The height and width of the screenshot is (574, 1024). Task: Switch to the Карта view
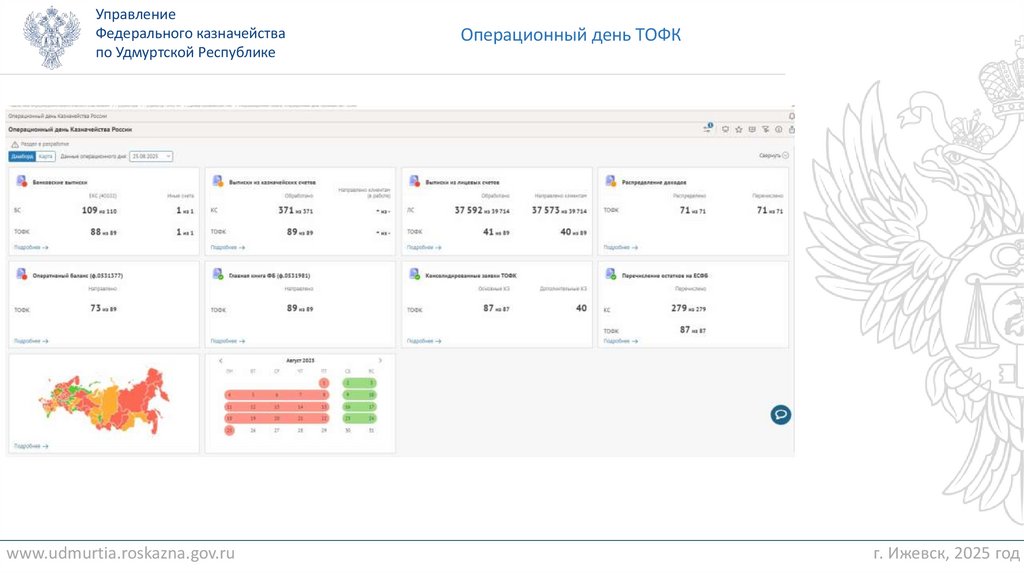46,156
